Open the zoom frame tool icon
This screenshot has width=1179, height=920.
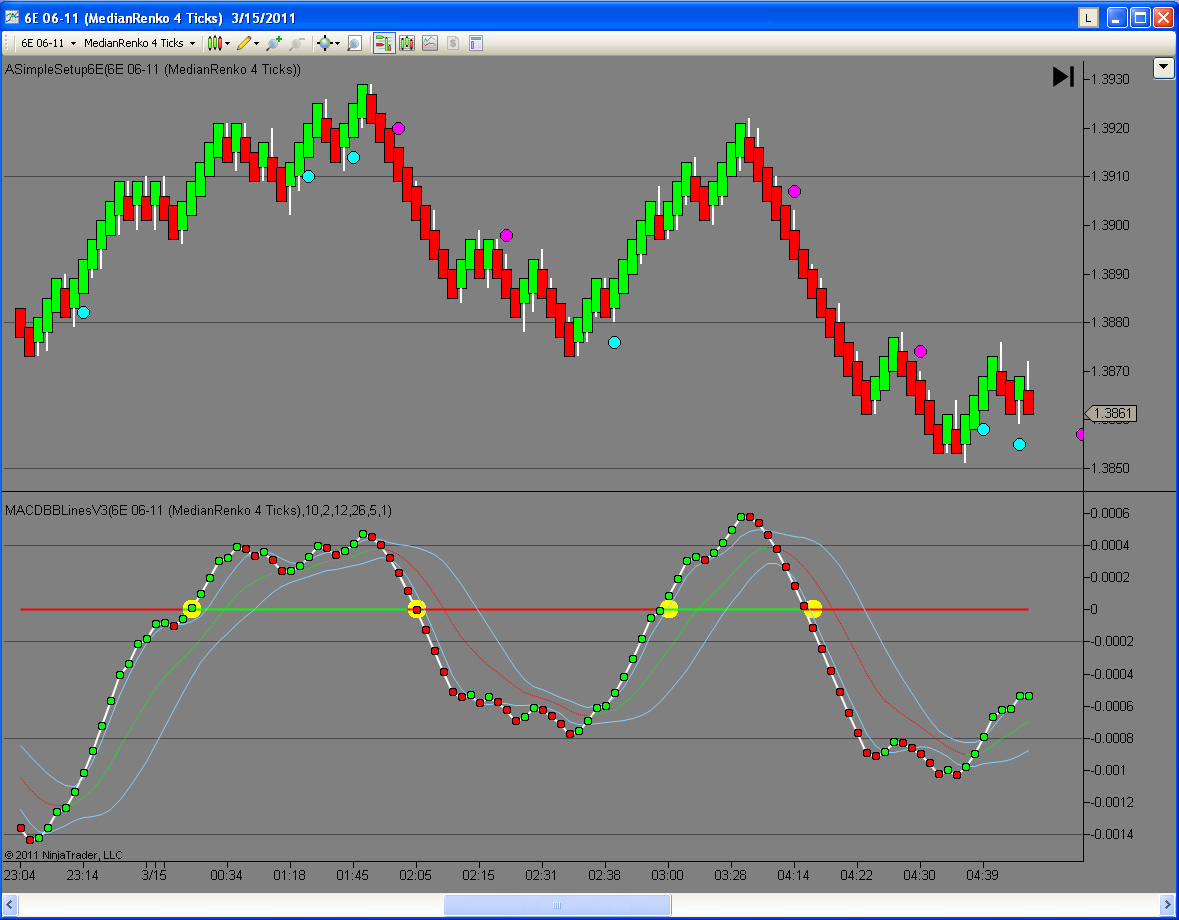pos(355,44)
